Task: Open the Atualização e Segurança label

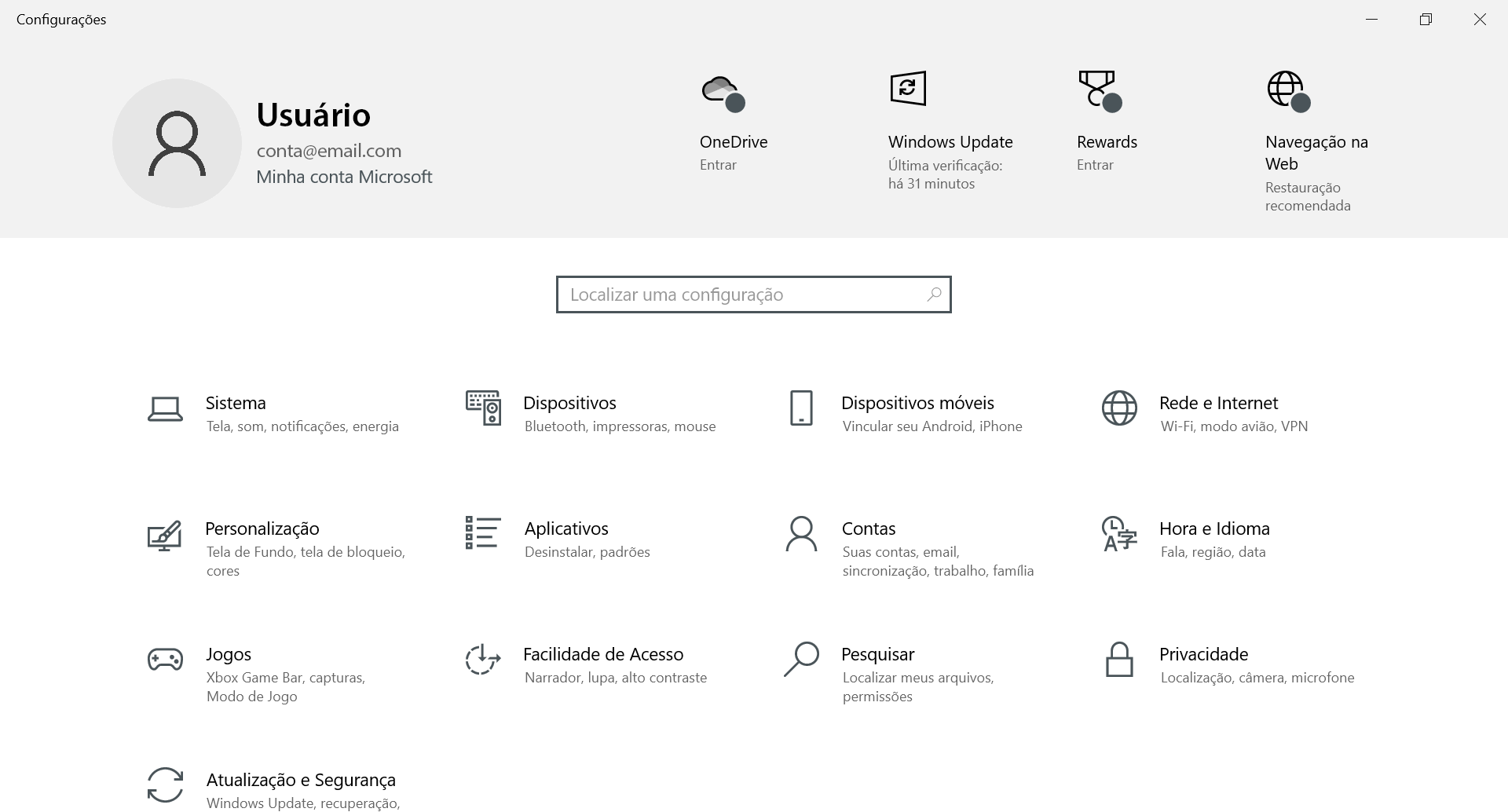Action: coord(301,780)
